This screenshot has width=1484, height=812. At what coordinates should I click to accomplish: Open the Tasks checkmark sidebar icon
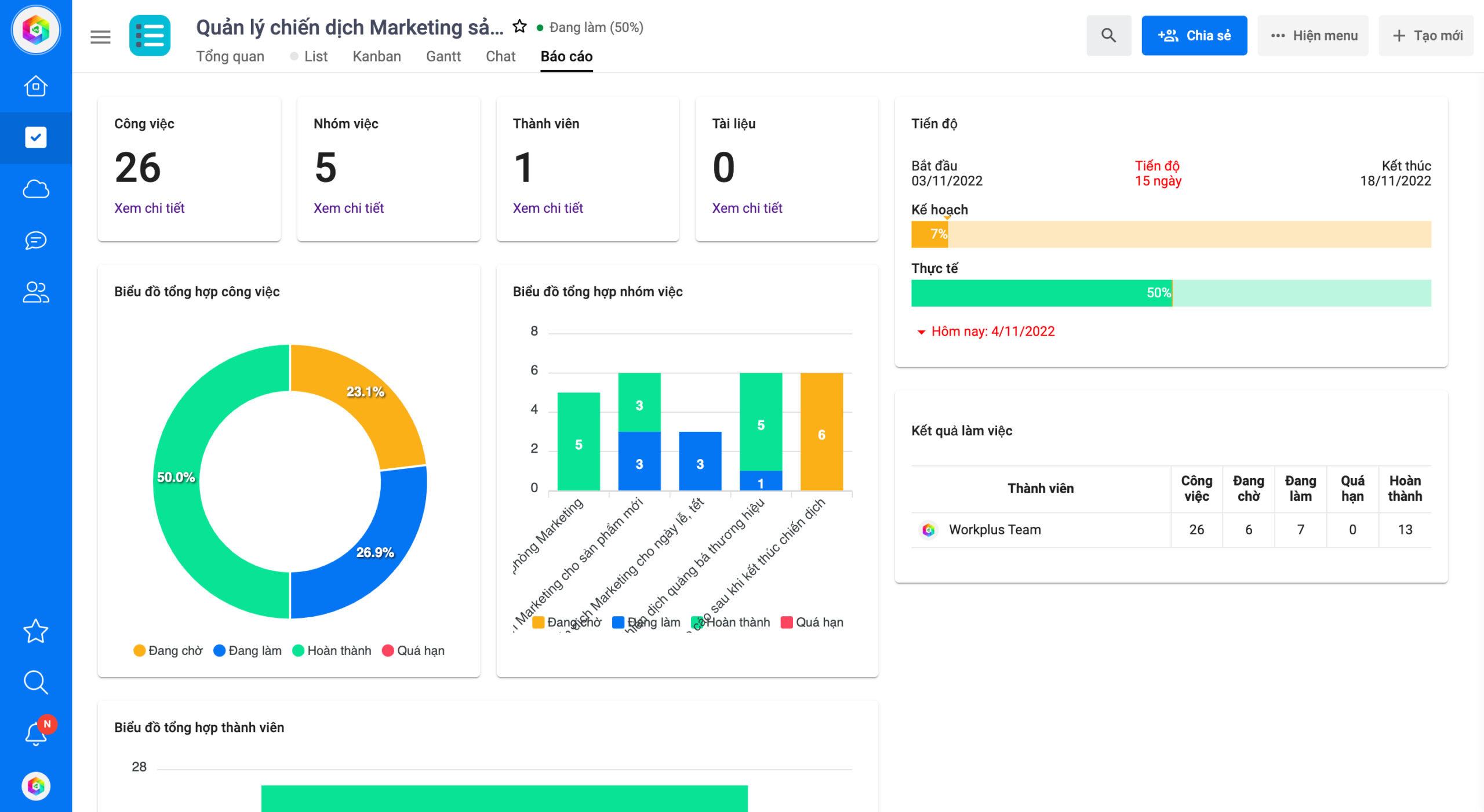36,137
